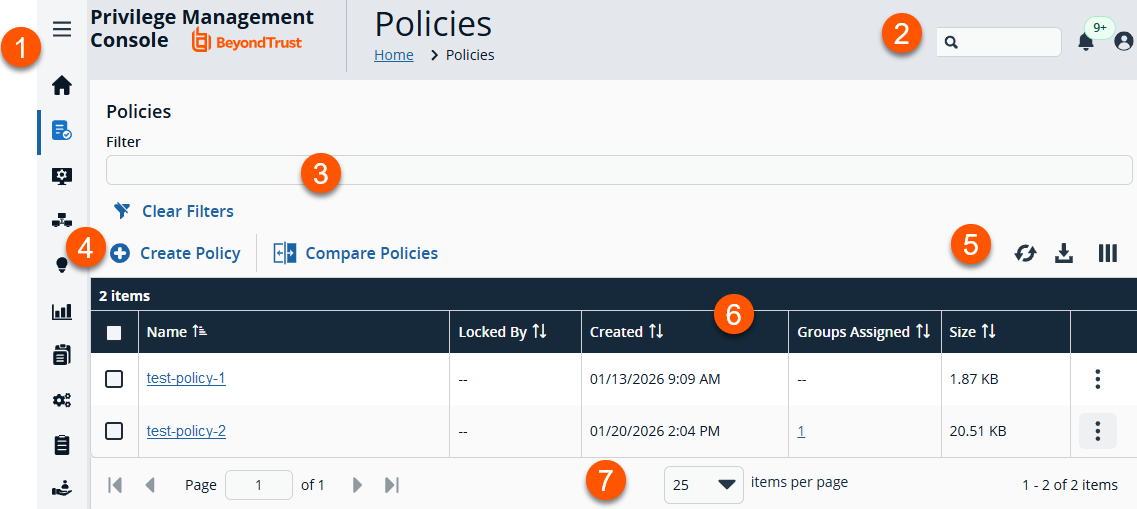Sort by Created column
This screenshot has width=1137, height=509.
[626, 332]
